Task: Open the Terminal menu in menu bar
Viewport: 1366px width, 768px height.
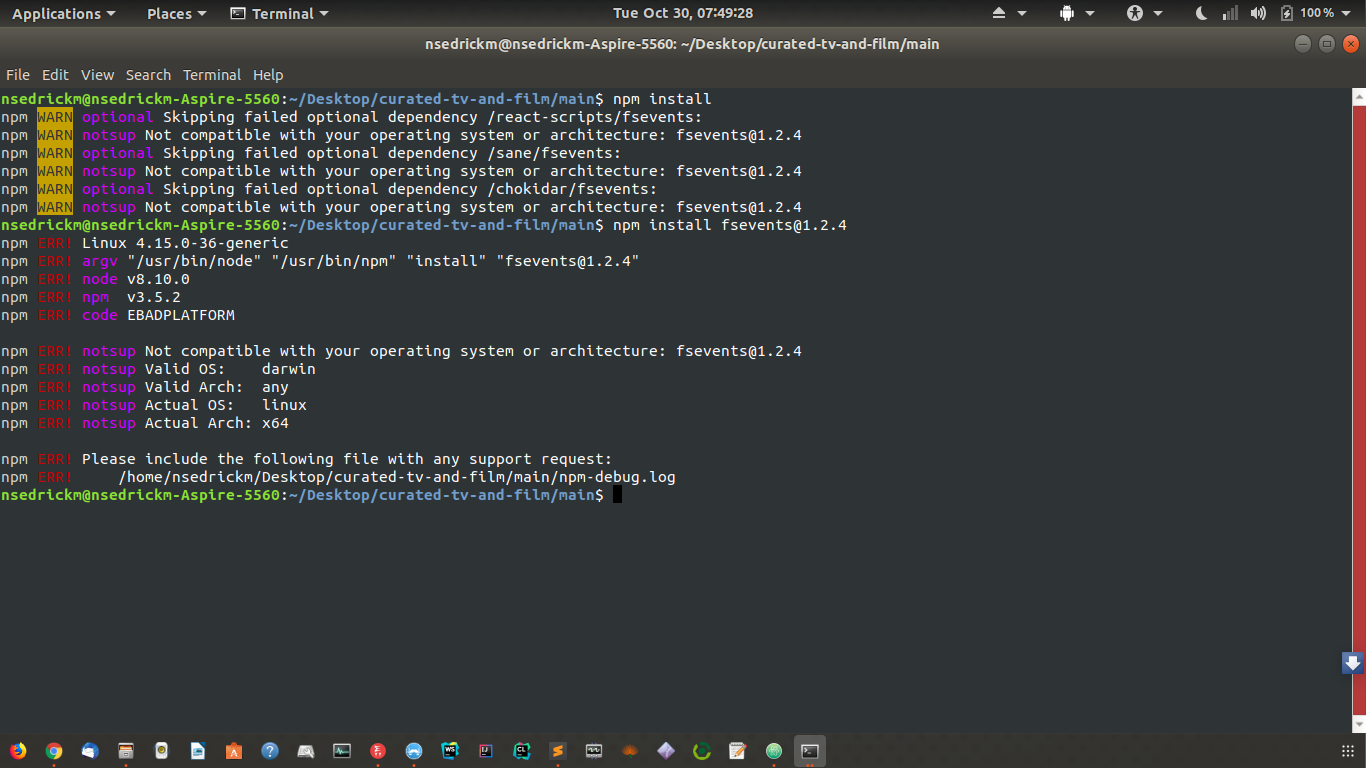Action: pos(212,75)
